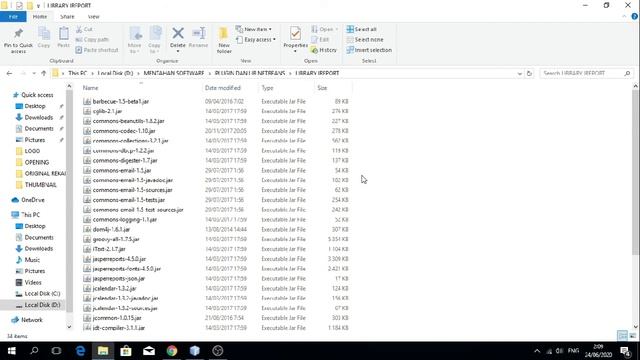Create a New folder
The image size is (640, 360).
click(224, 40)
